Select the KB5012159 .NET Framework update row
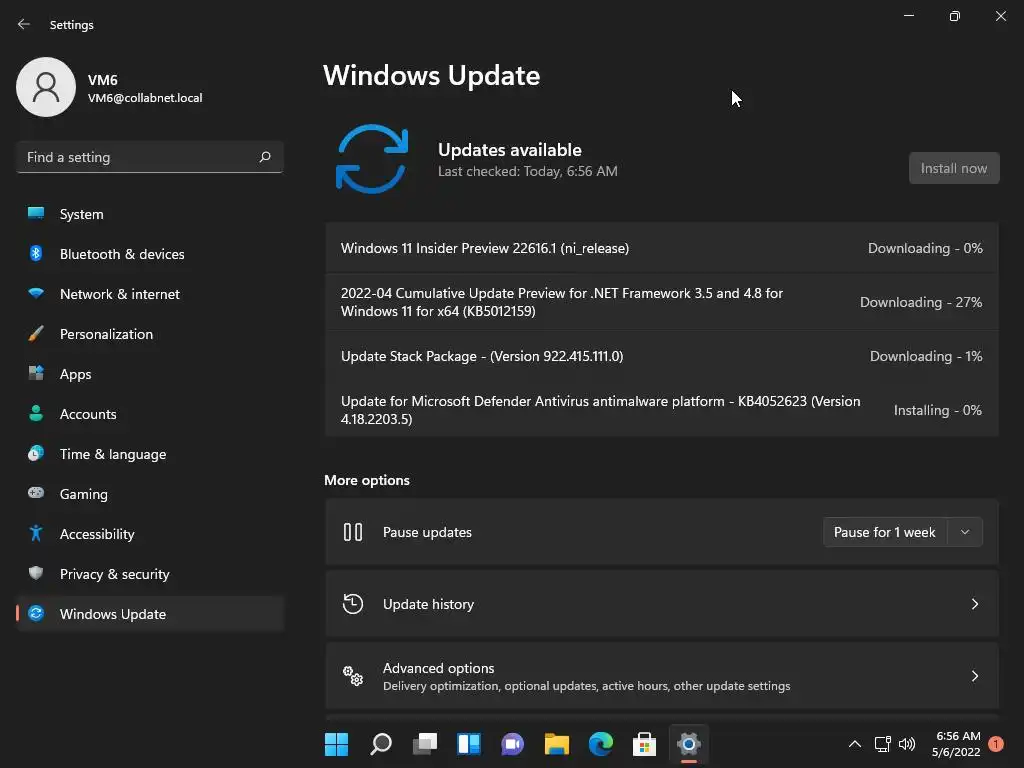The width and height of the screenshot is (1024, 768). pos(662,302)
